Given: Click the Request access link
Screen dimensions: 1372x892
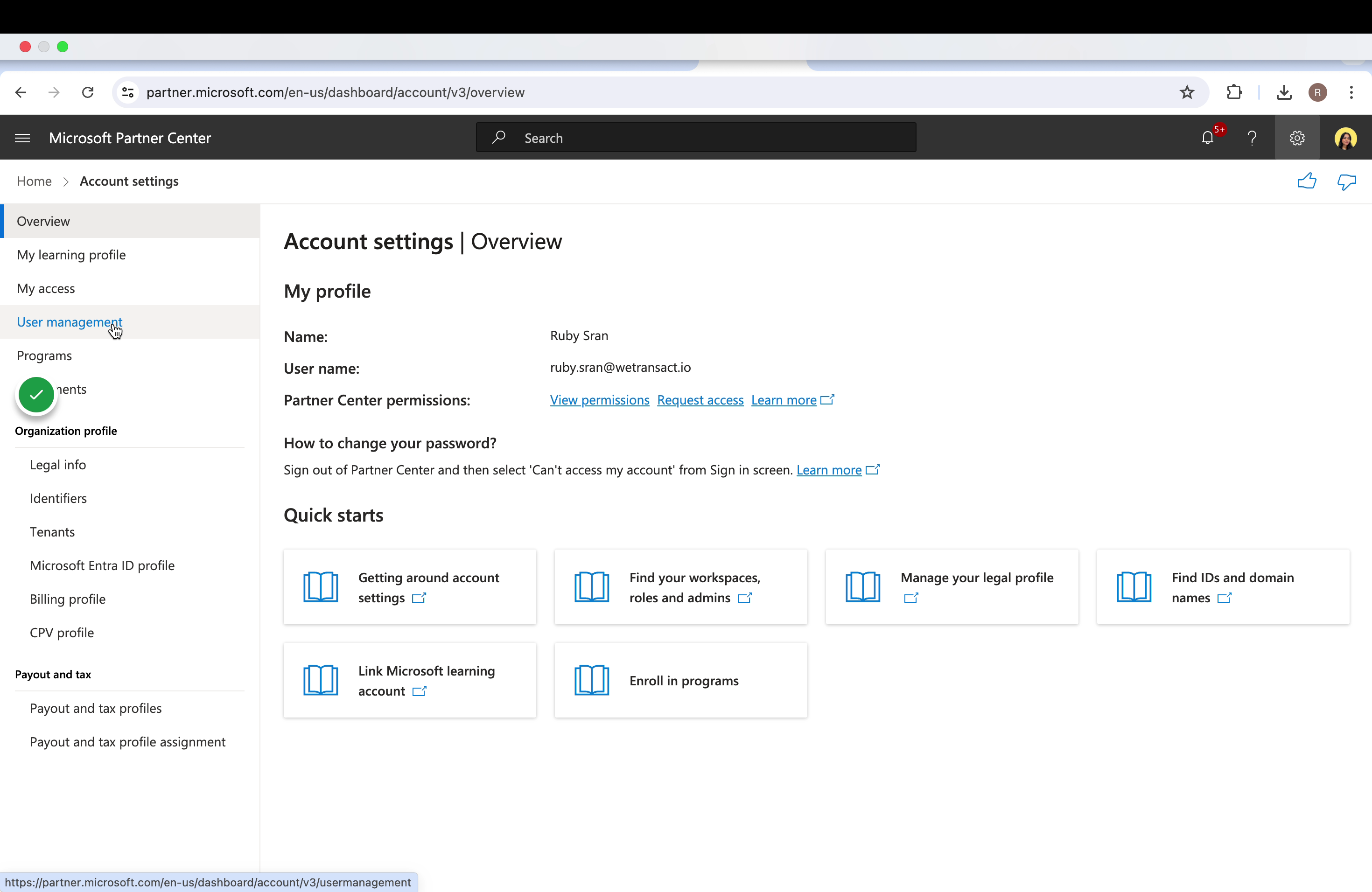Looking at the screenshot, I should (700, 400).
